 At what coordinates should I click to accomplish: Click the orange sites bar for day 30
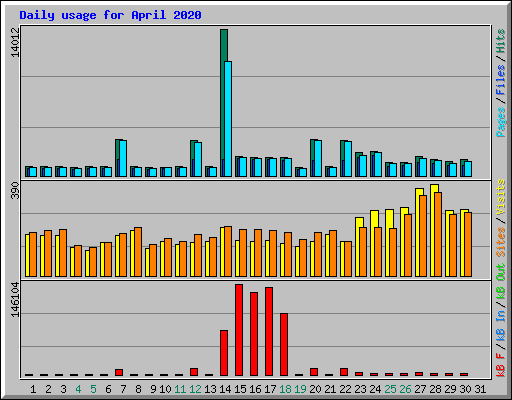[468, 244]
